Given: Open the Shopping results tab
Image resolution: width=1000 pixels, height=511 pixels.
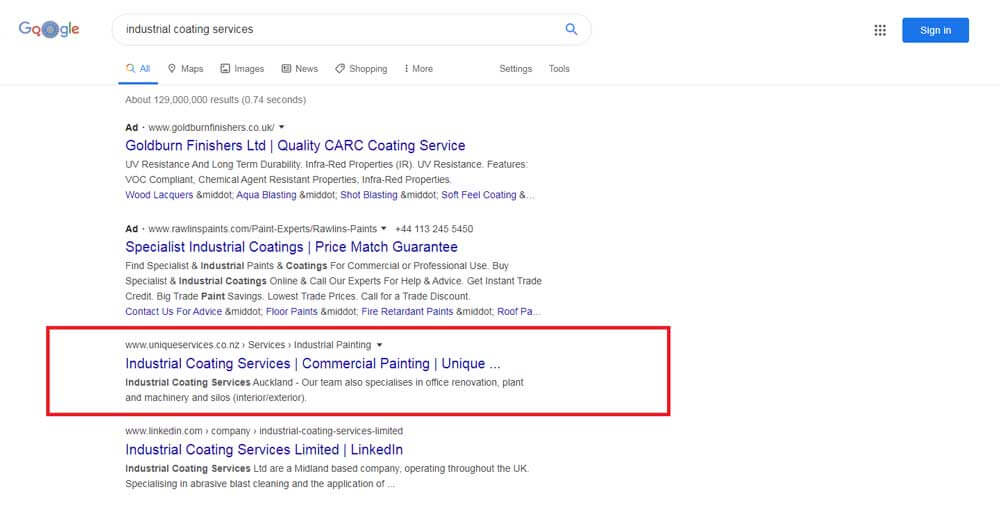Looking at the screenshot, I should [x=361, y=69].
